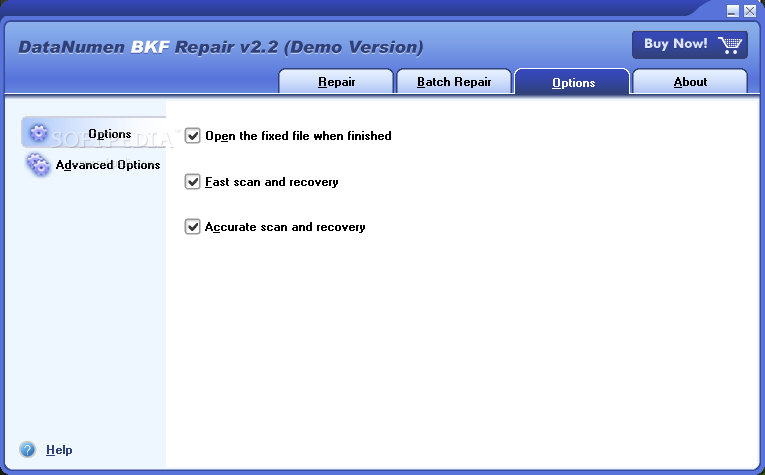Go to the About tab

tap(690, 81)
